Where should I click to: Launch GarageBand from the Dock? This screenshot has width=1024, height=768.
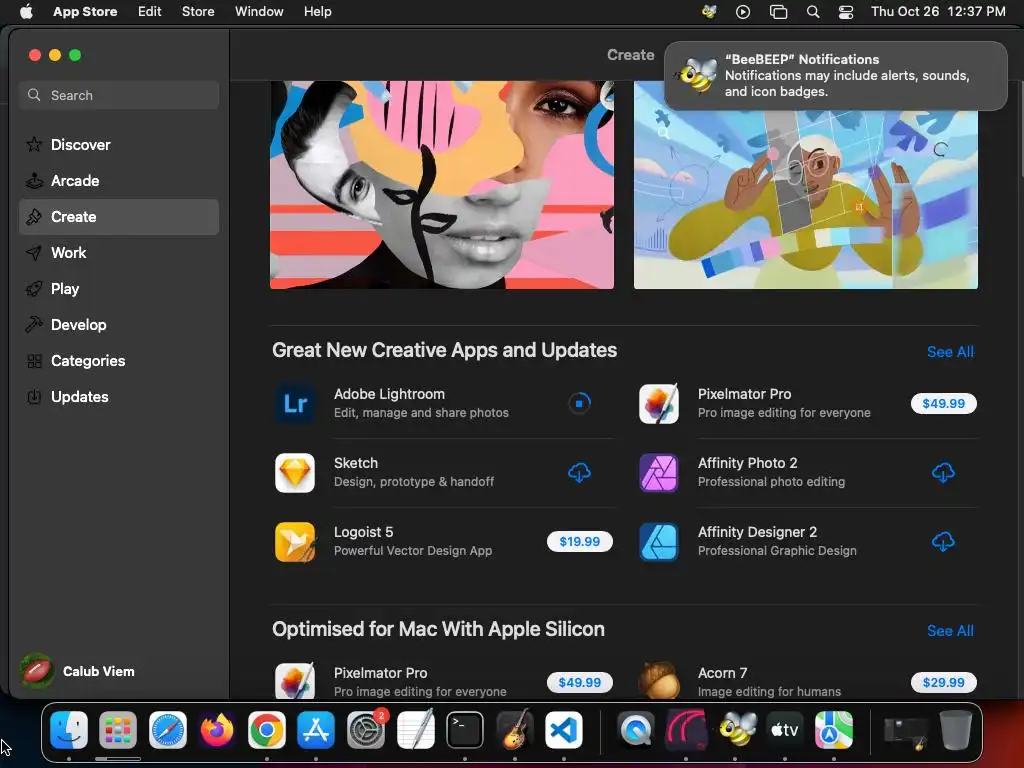(515, 730)
